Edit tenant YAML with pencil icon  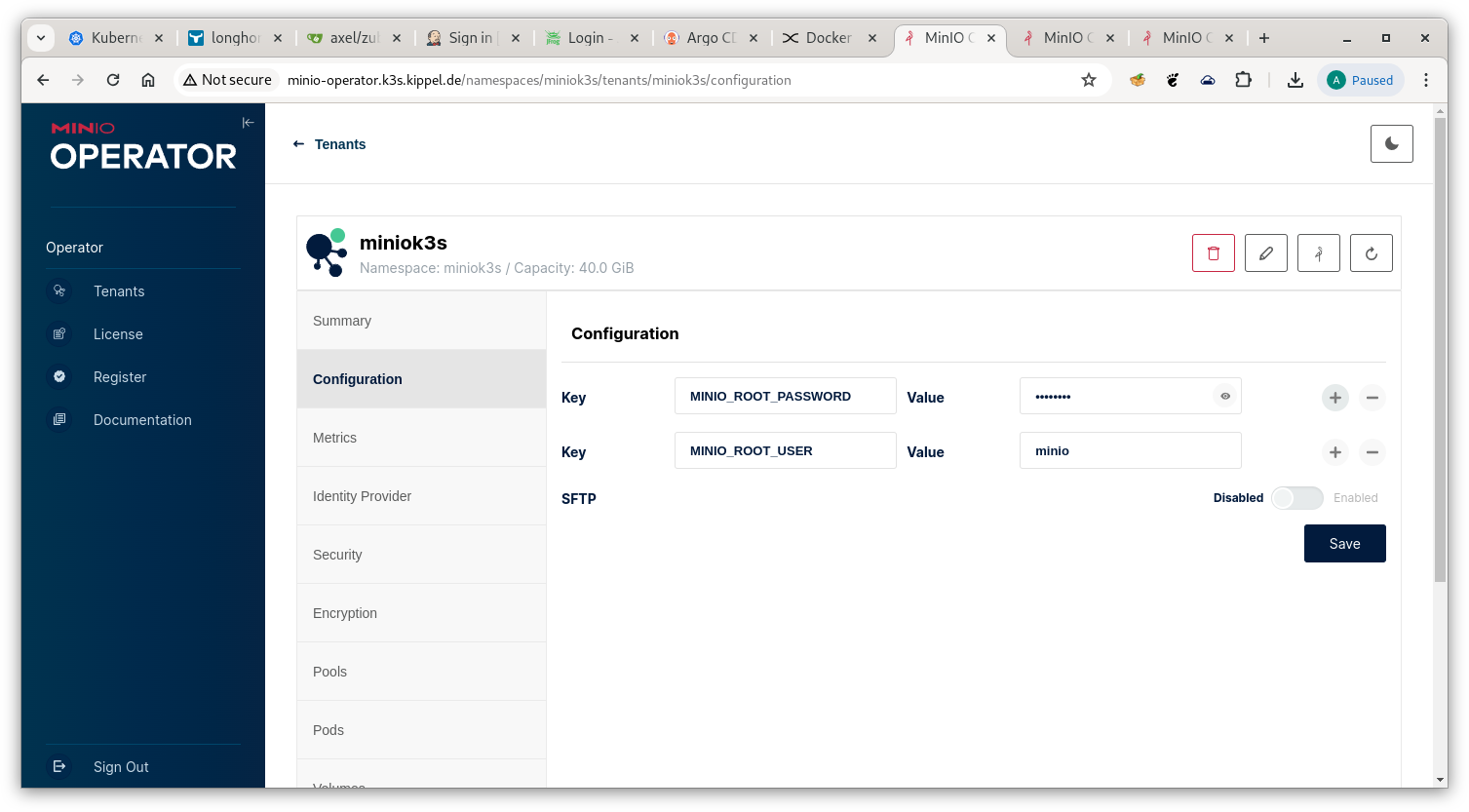tap(1266, 253)
